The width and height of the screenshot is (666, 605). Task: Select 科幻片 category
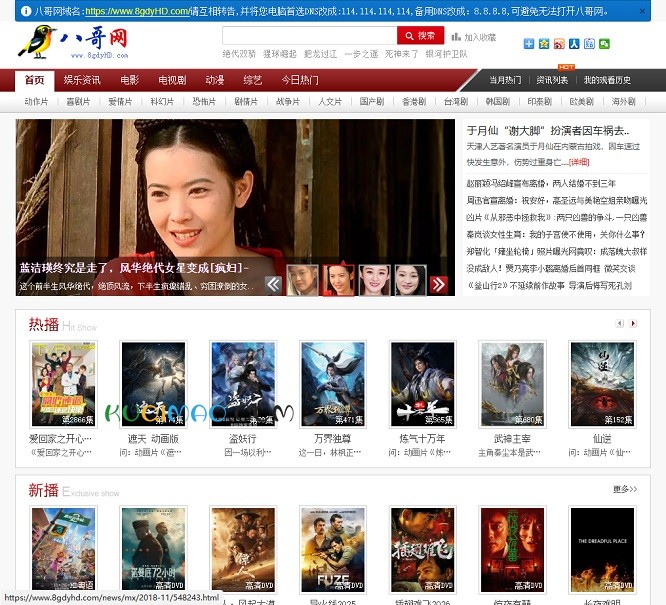coord(162,102)
